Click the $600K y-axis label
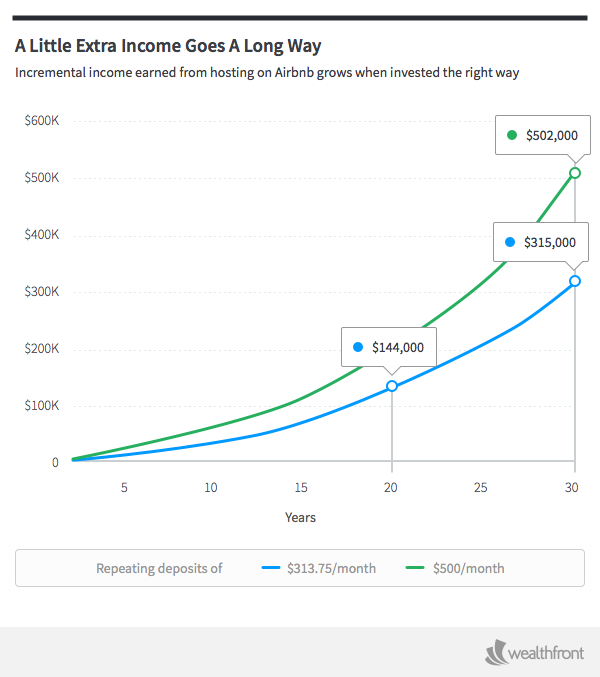The height and width of the screenshot is (677, 600). 42,121
